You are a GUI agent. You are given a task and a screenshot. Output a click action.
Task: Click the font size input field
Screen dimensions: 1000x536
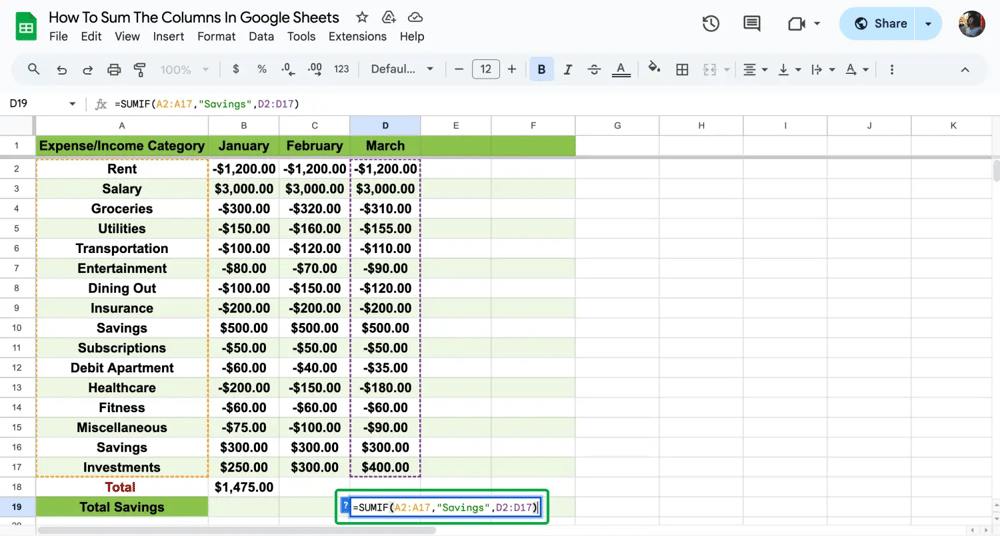tap(485, 70)
